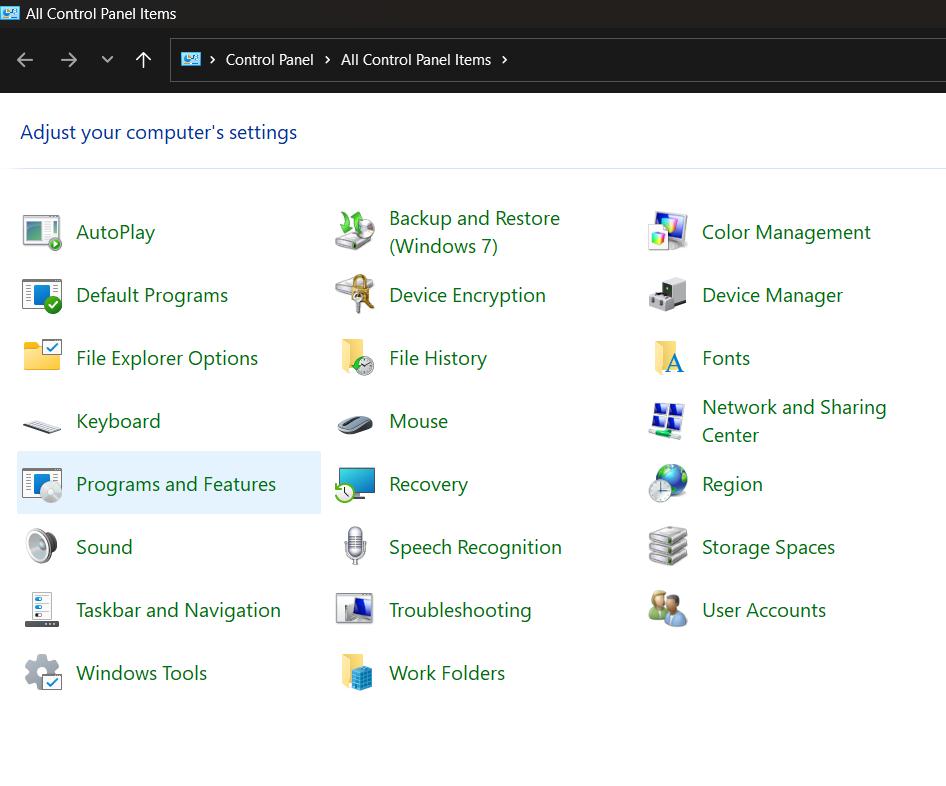Open the User Accounts people icon
Viewport: 946px width, 786px height.
point(667,609)
